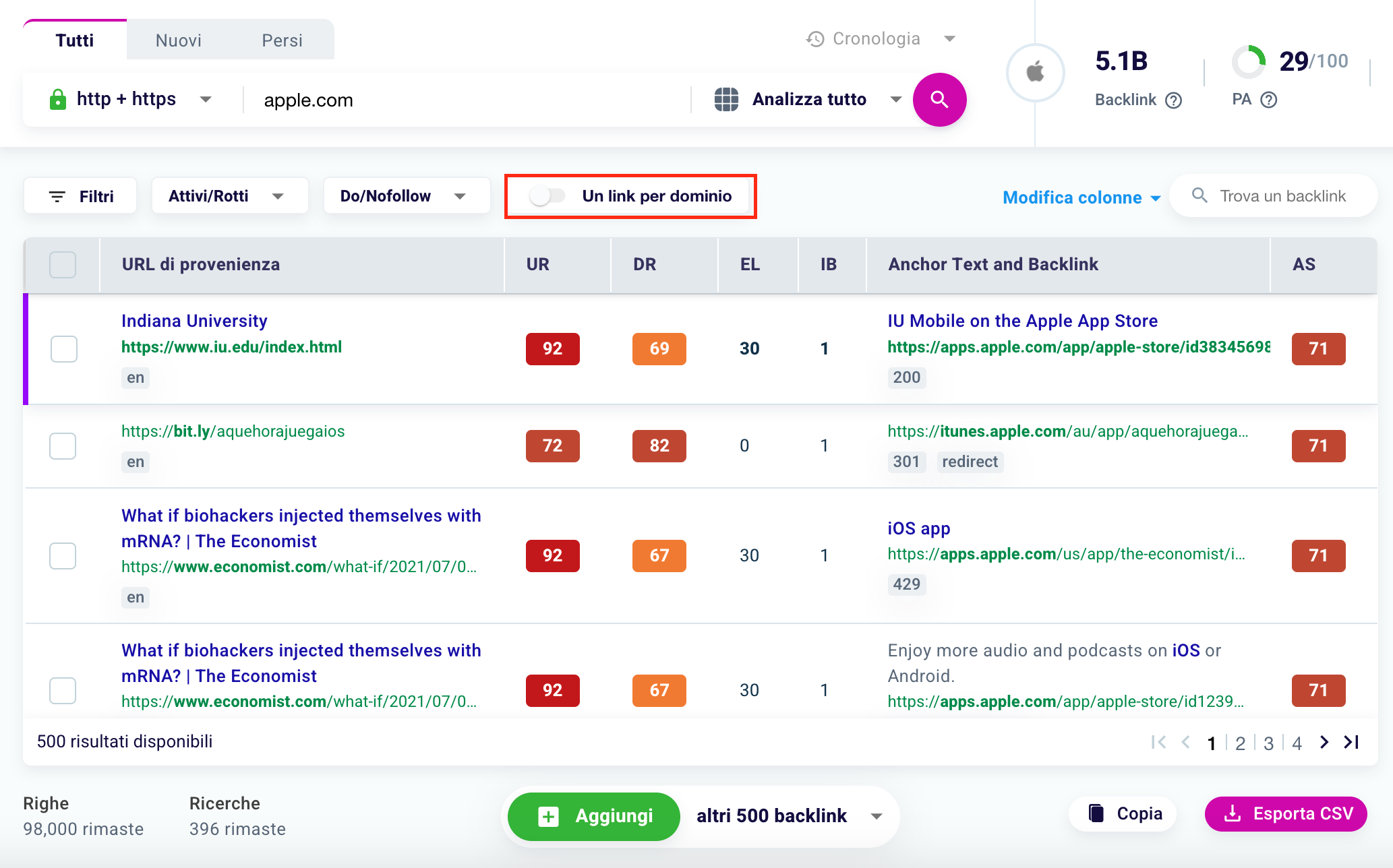Click the green lock protocol icon
The height and width of the screenshot is (868, 1393).
[58, 99]
